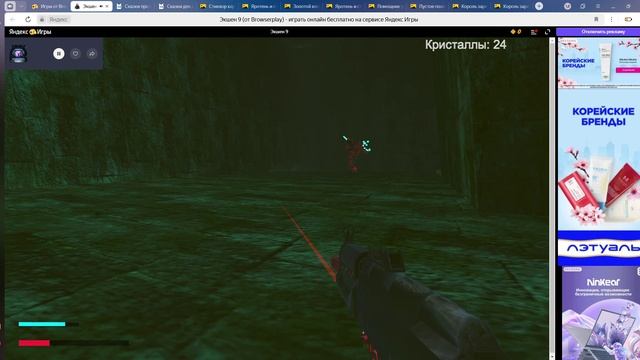Viewport: 640px width, 360px height.
Task: Add game to favorites with the heart icon
Action: click(x=76, y=53)
